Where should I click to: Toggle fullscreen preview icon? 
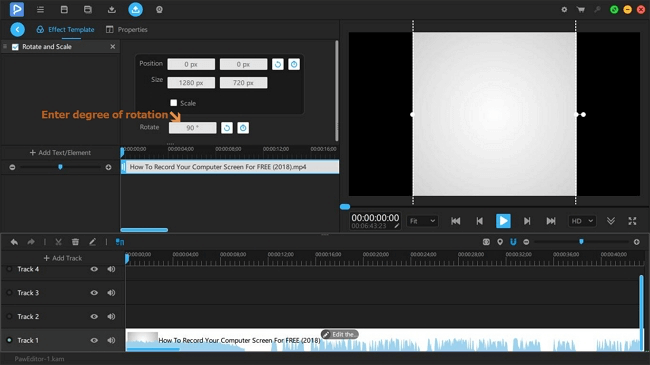point(632,221)
